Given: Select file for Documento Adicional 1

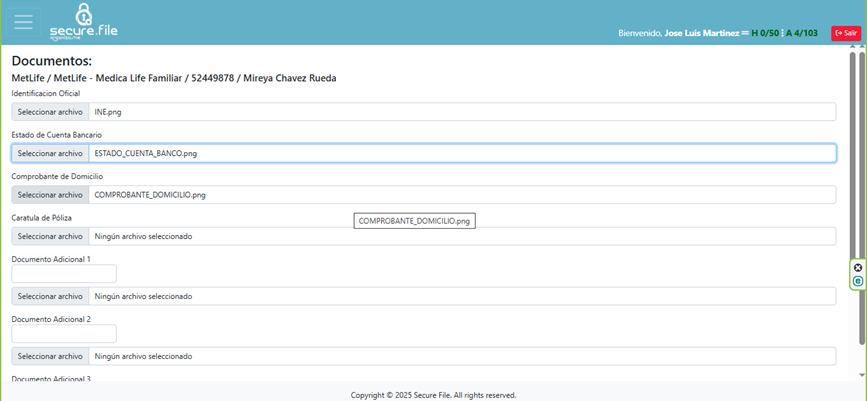Looking at the screenshot, I should (x=50, y=296).
